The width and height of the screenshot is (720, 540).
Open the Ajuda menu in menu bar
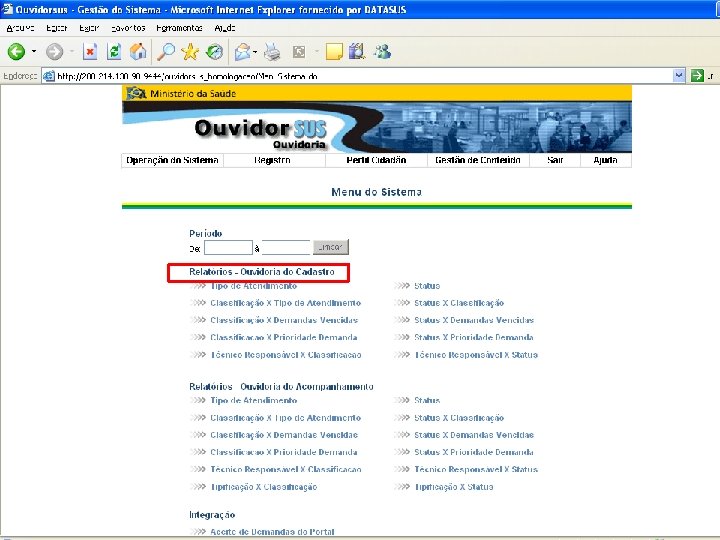coord(225,28)
